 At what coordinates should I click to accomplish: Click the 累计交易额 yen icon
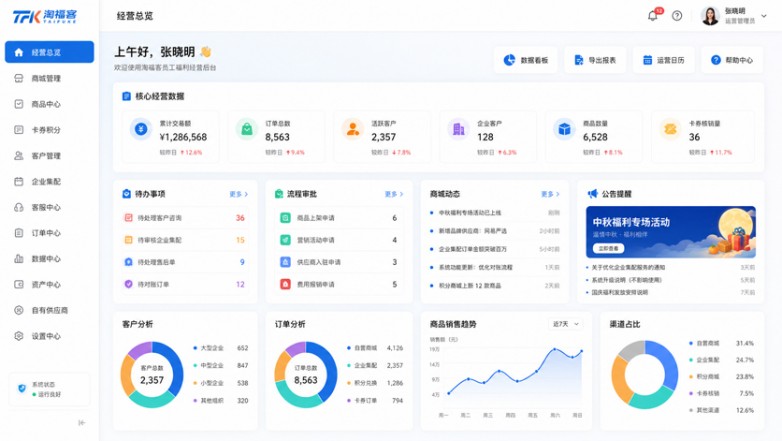[141, 129]
